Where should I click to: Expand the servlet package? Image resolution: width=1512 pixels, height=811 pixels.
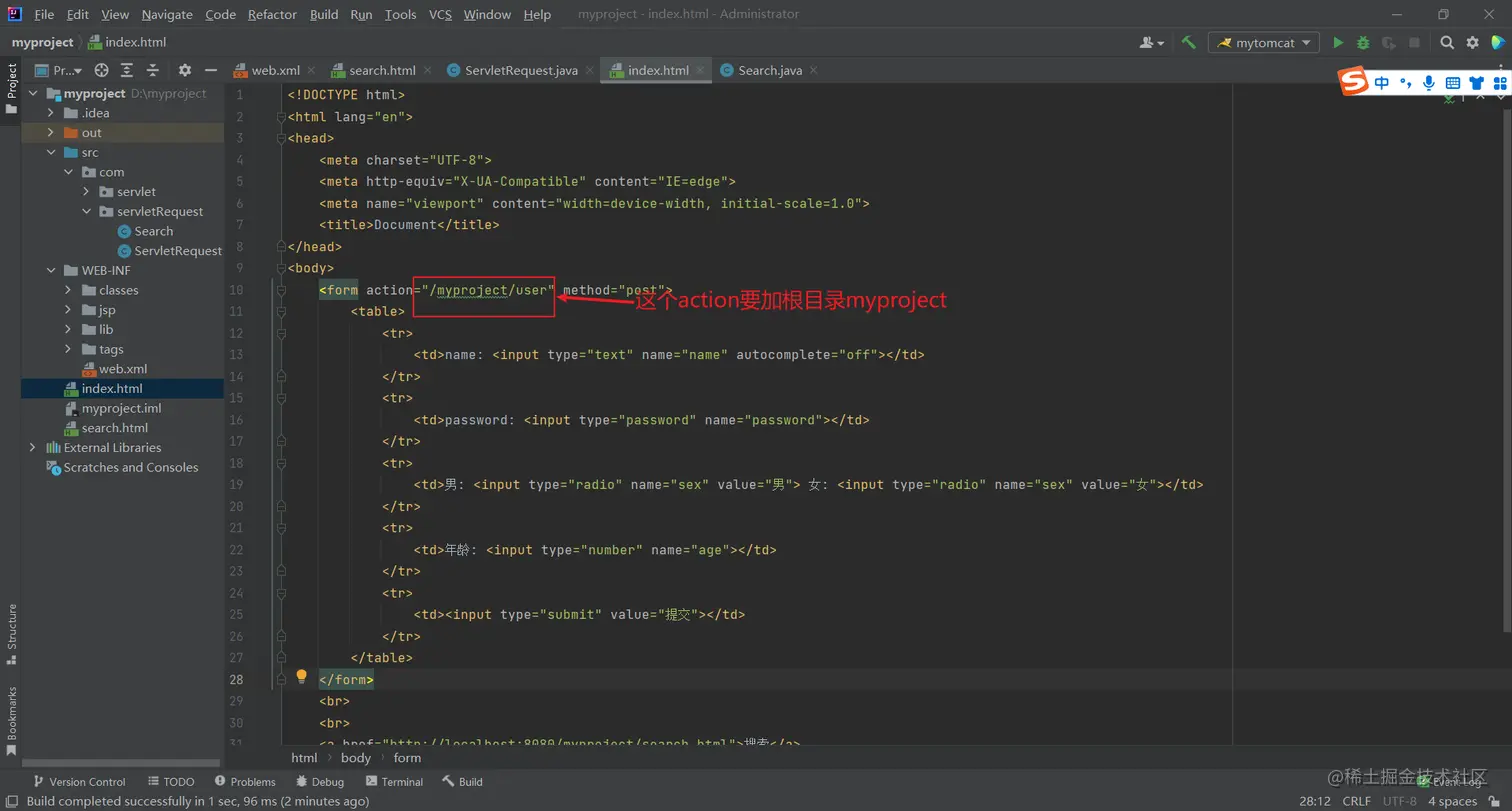[x=87, y=192]
